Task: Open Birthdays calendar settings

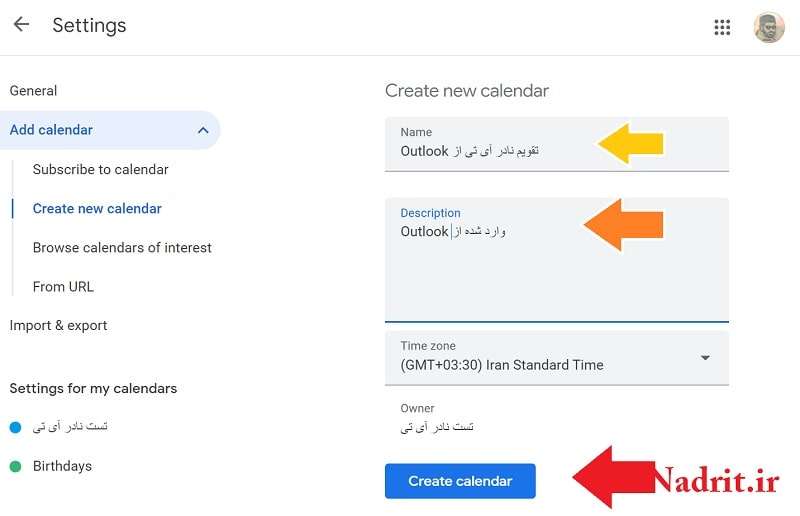Action: pos(62,466)
